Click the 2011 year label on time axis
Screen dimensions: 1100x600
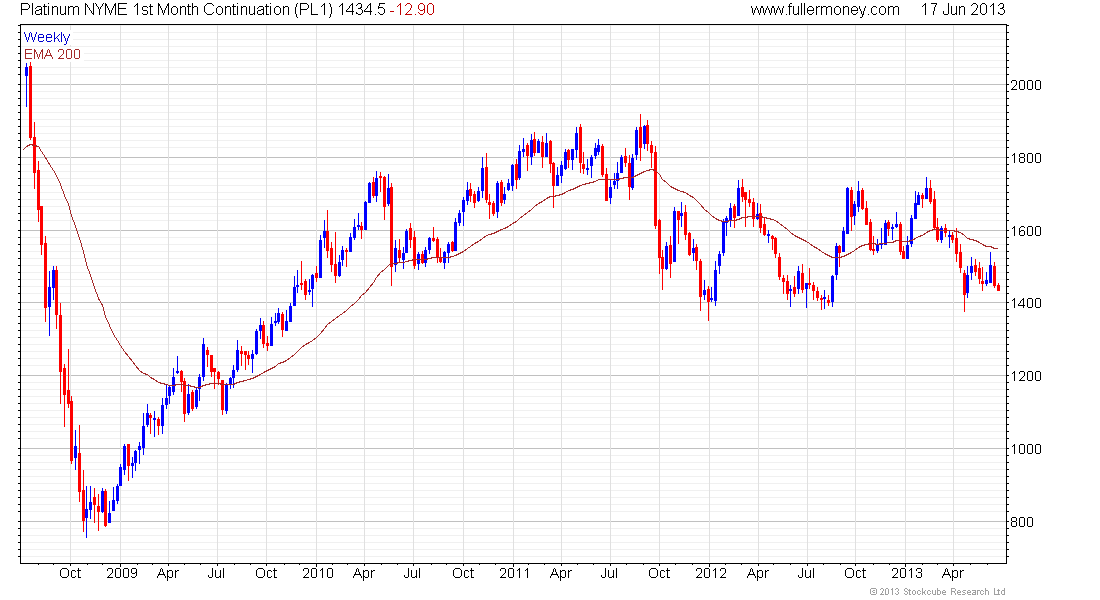tap(514, 573)
